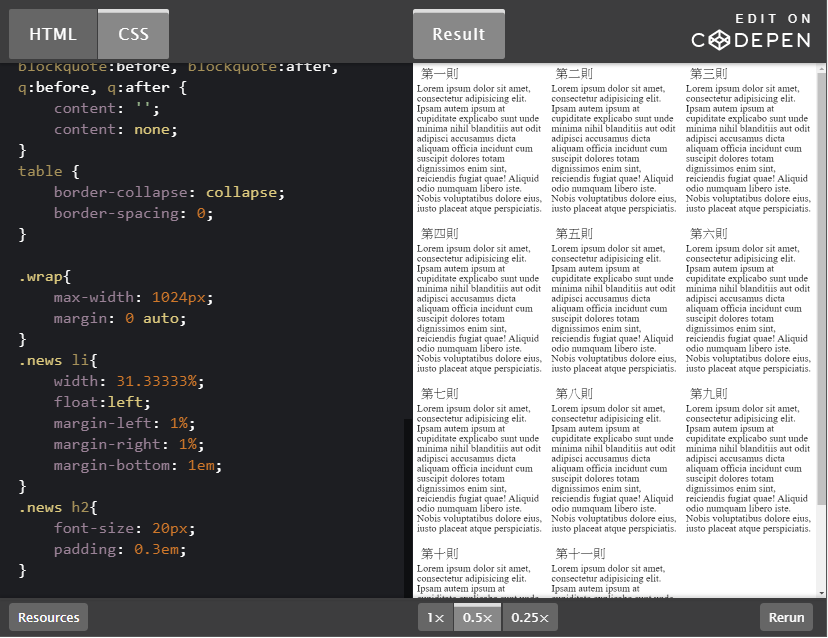Switch to the HTML tab
Viewport: 828px width, 638px height.
click(53, 34)
